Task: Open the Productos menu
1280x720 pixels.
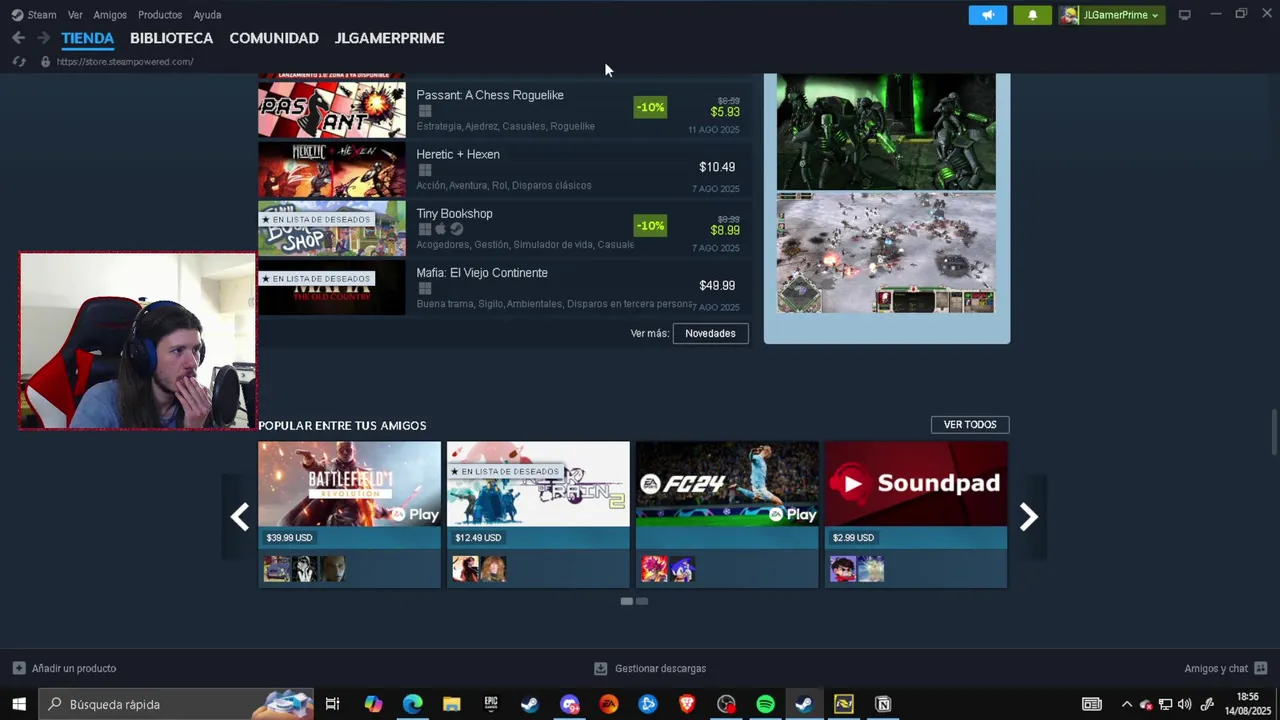Action: (160, 15)
